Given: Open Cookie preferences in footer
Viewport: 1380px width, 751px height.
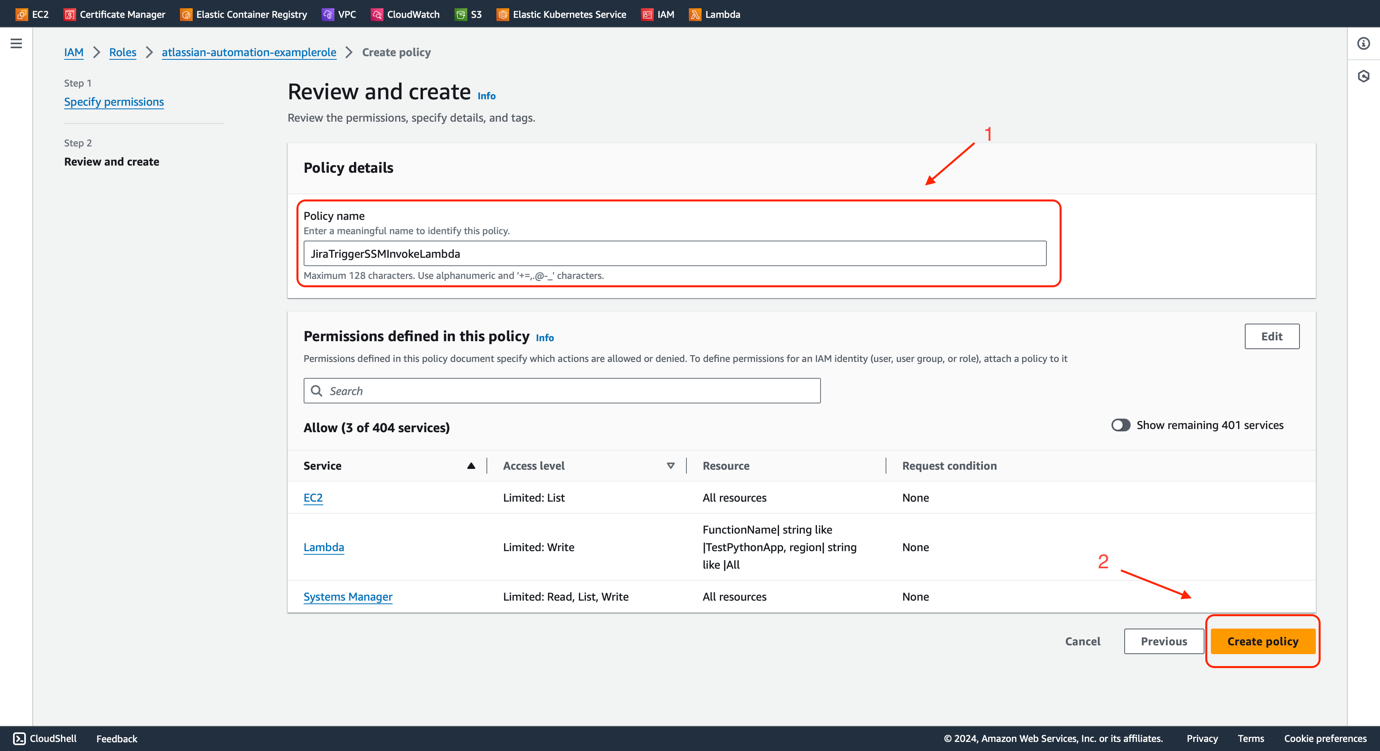Looking at the screenshot, I should click(1325, 739).
